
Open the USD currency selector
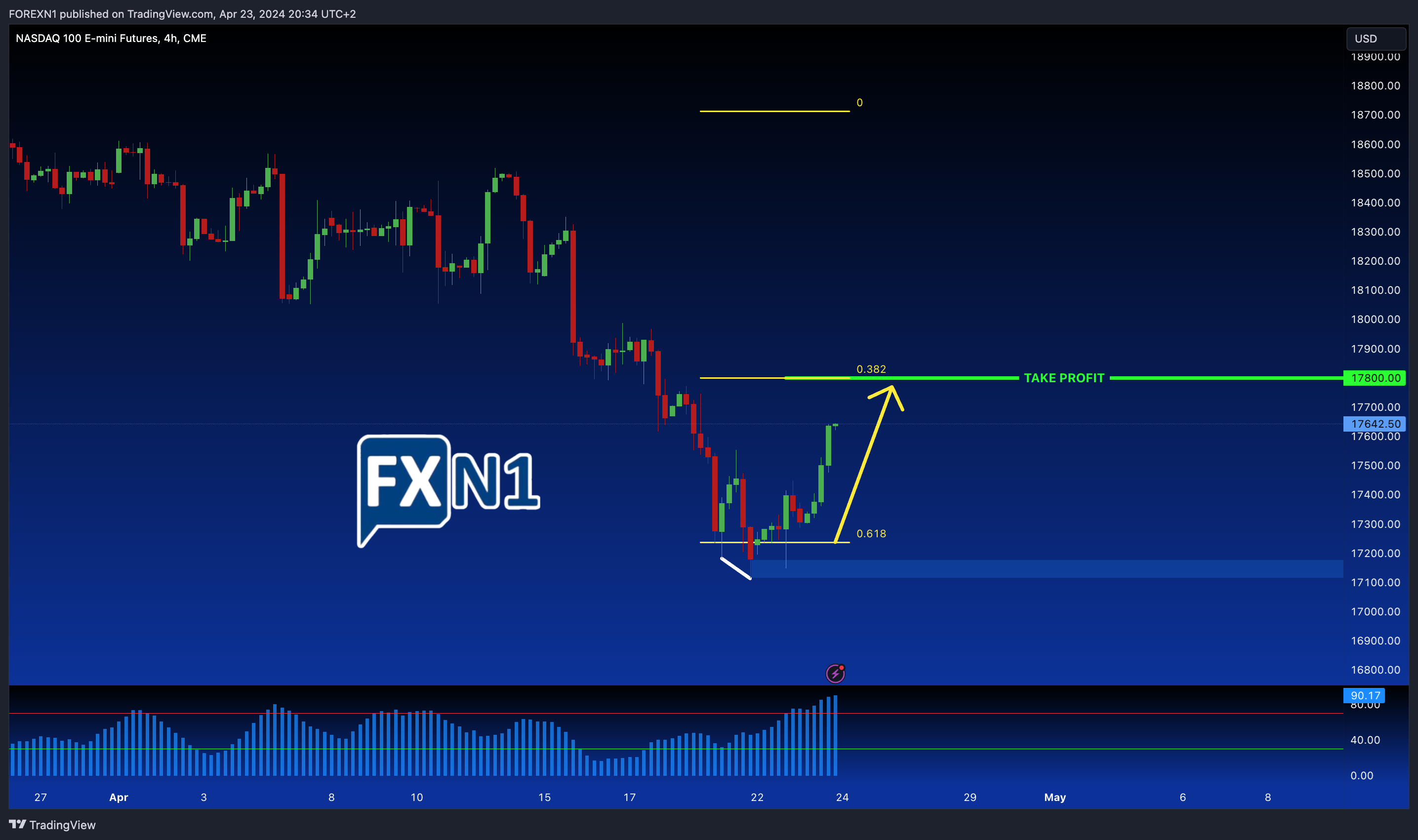click(1376, 39)
